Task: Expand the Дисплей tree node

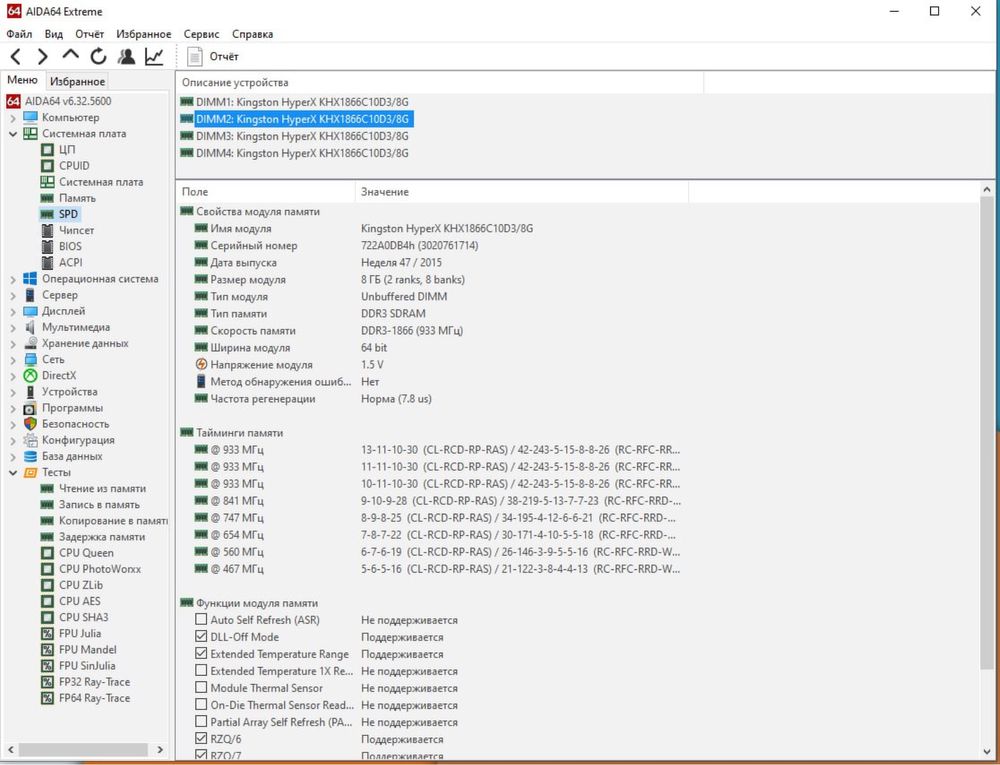Action: 13,311
